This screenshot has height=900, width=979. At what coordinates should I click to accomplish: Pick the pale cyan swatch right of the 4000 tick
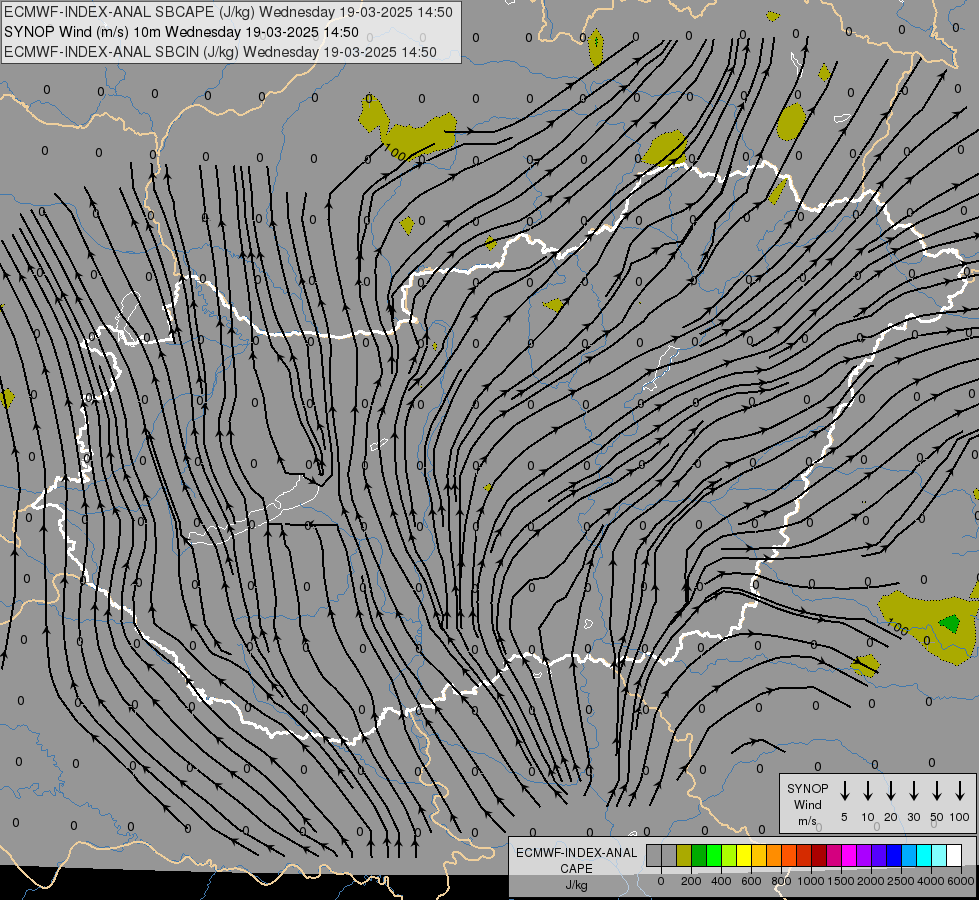939,855
